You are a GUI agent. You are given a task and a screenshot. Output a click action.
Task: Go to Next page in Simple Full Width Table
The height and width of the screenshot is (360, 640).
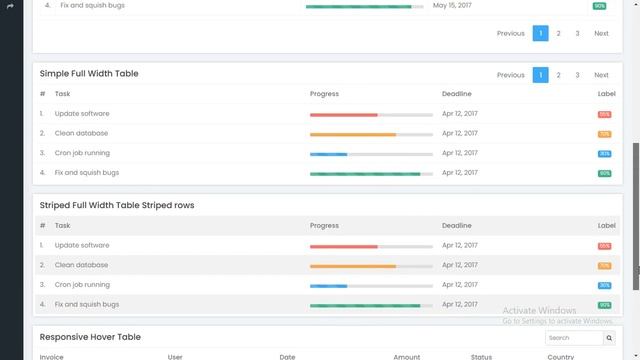point(601,75)
